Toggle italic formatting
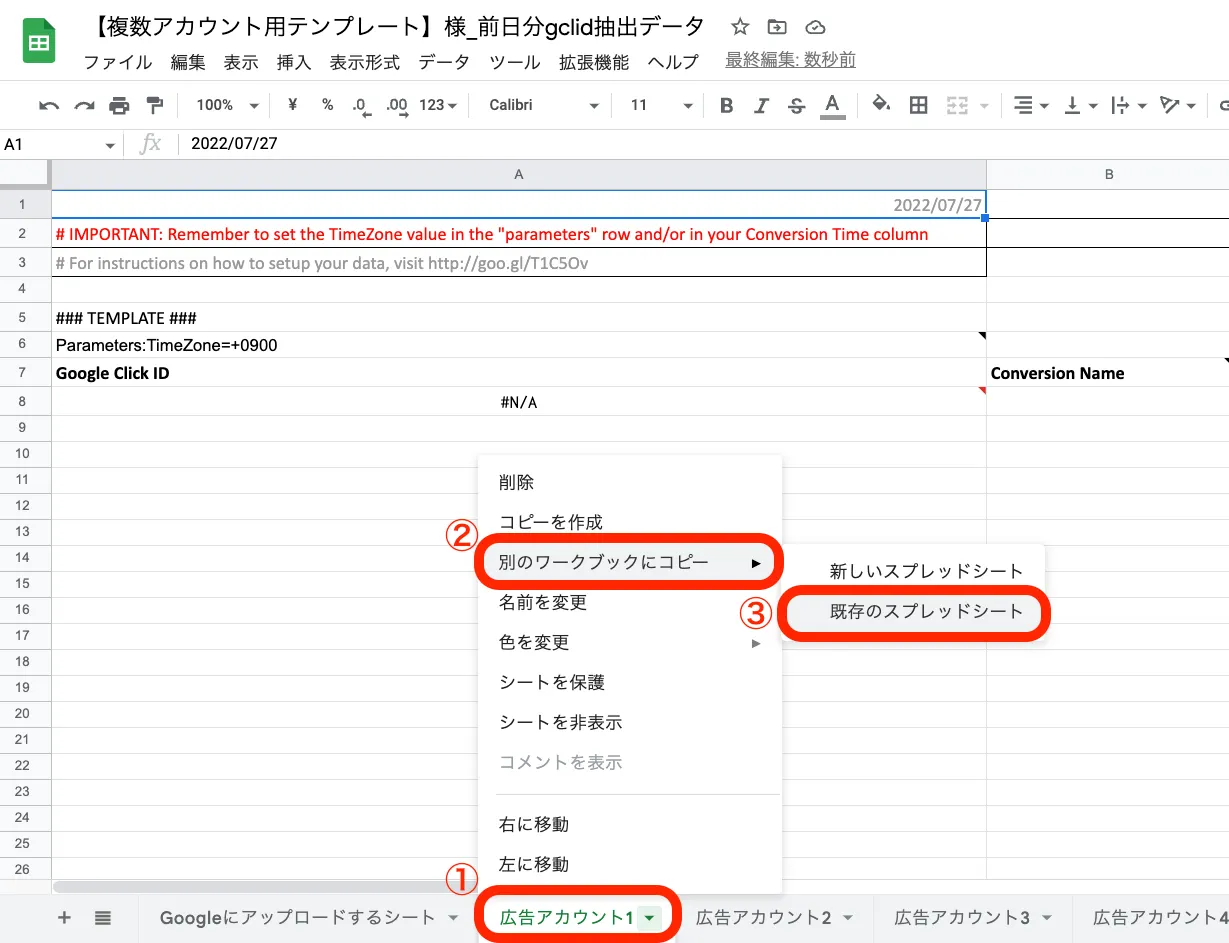 [x=762, y=105]
